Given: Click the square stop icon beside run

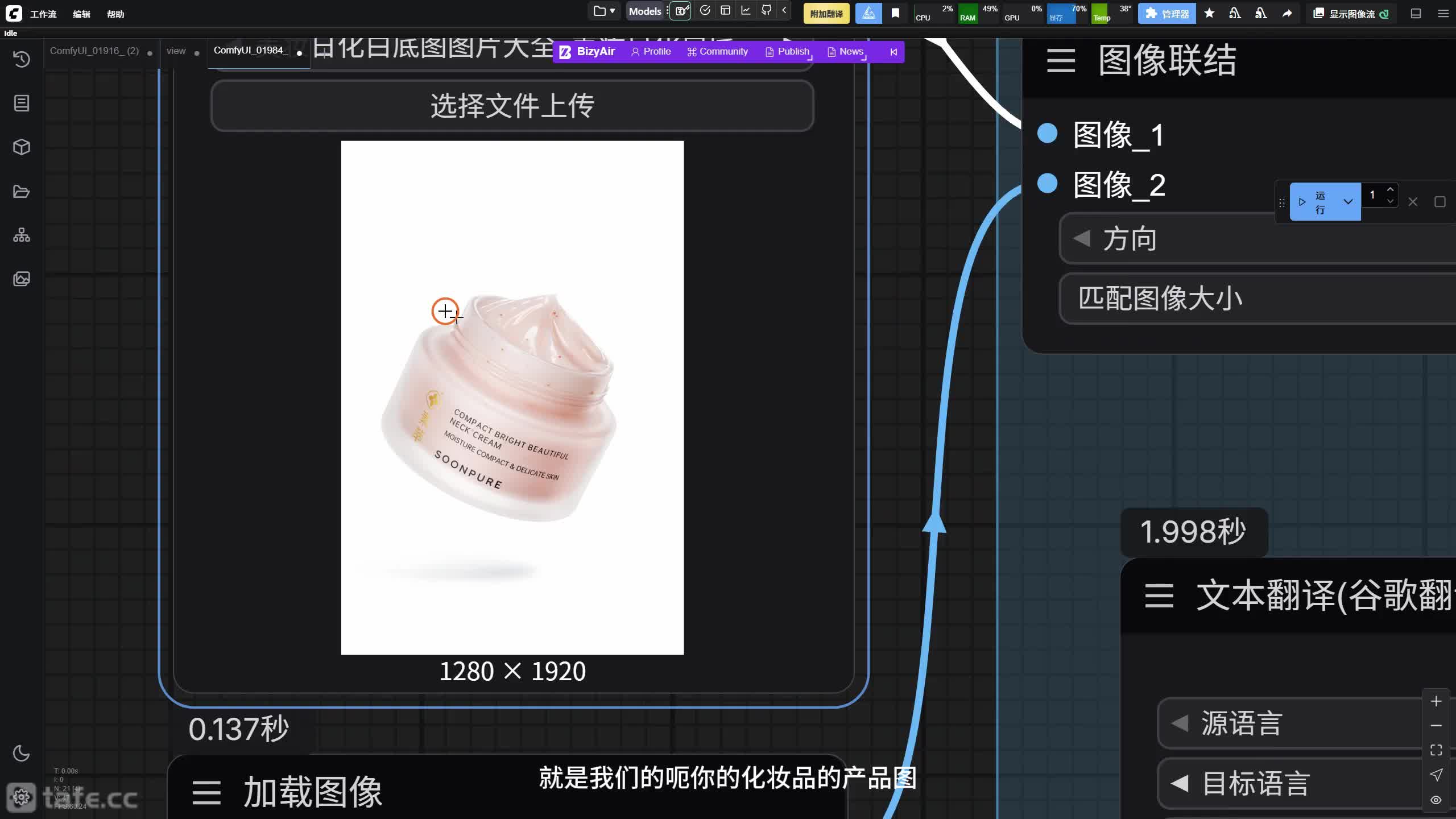Looking at the screenshot, I should [x=1440, y=202].
